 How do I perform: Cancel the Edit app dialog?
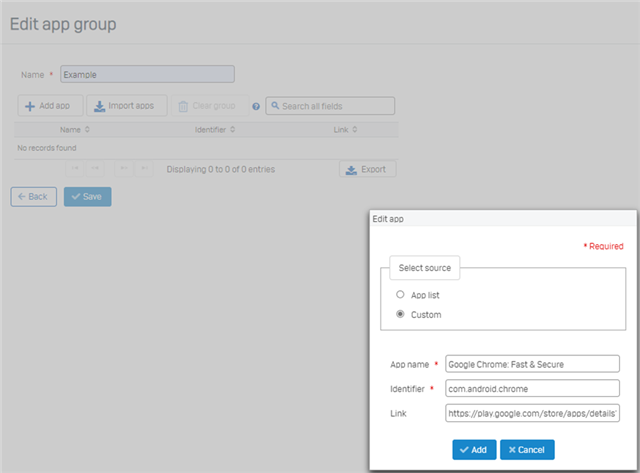pos(527,450)
